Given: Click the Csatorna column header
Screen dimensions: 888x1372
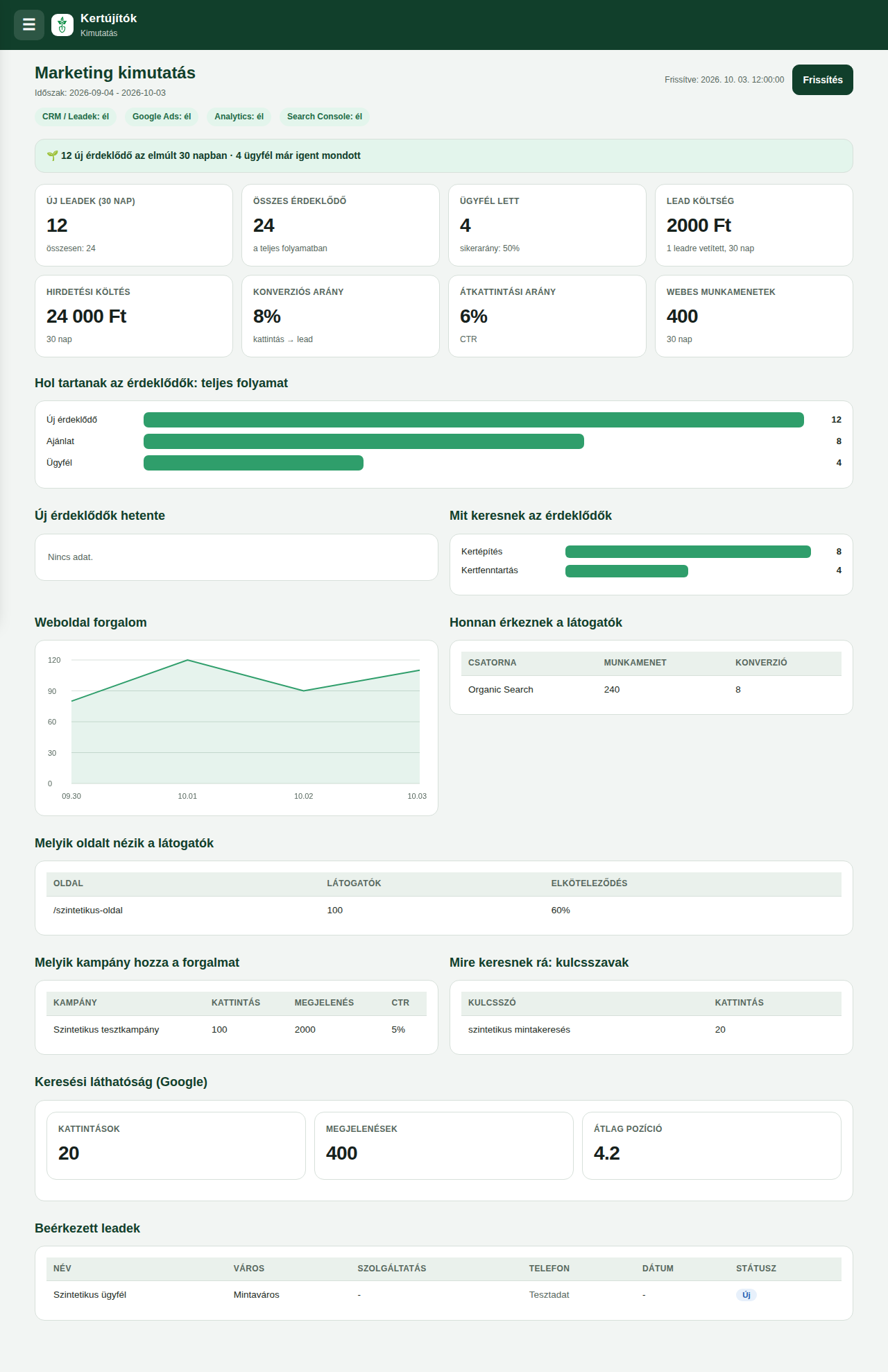Looking at the screenshot, I should pos(493,663).
